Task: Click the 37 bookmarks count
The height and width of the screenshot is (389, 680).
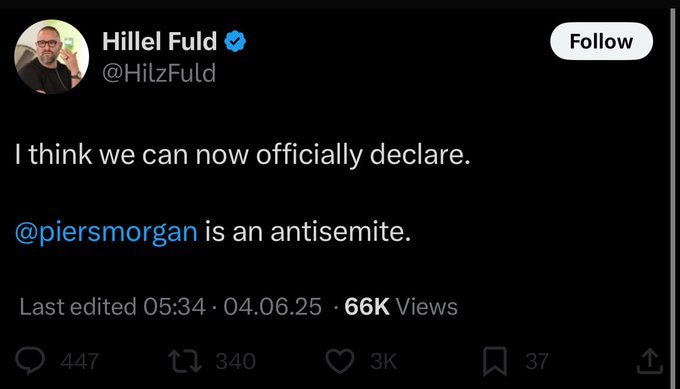Action: click(537, 361)
